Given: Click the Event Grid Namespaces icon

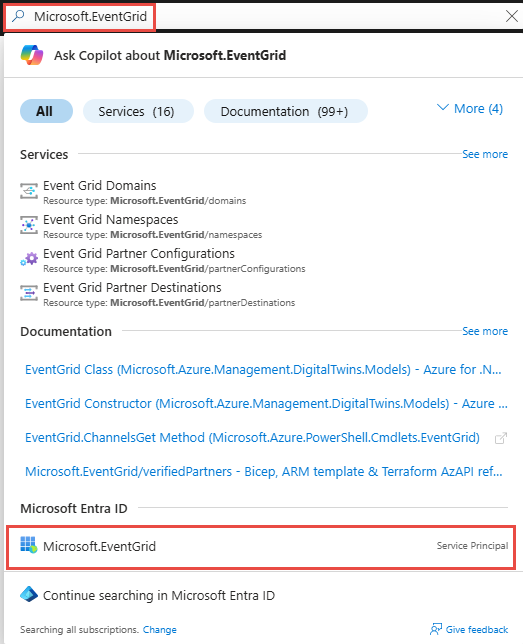Looking at the screenshot, I should point(29,225).
